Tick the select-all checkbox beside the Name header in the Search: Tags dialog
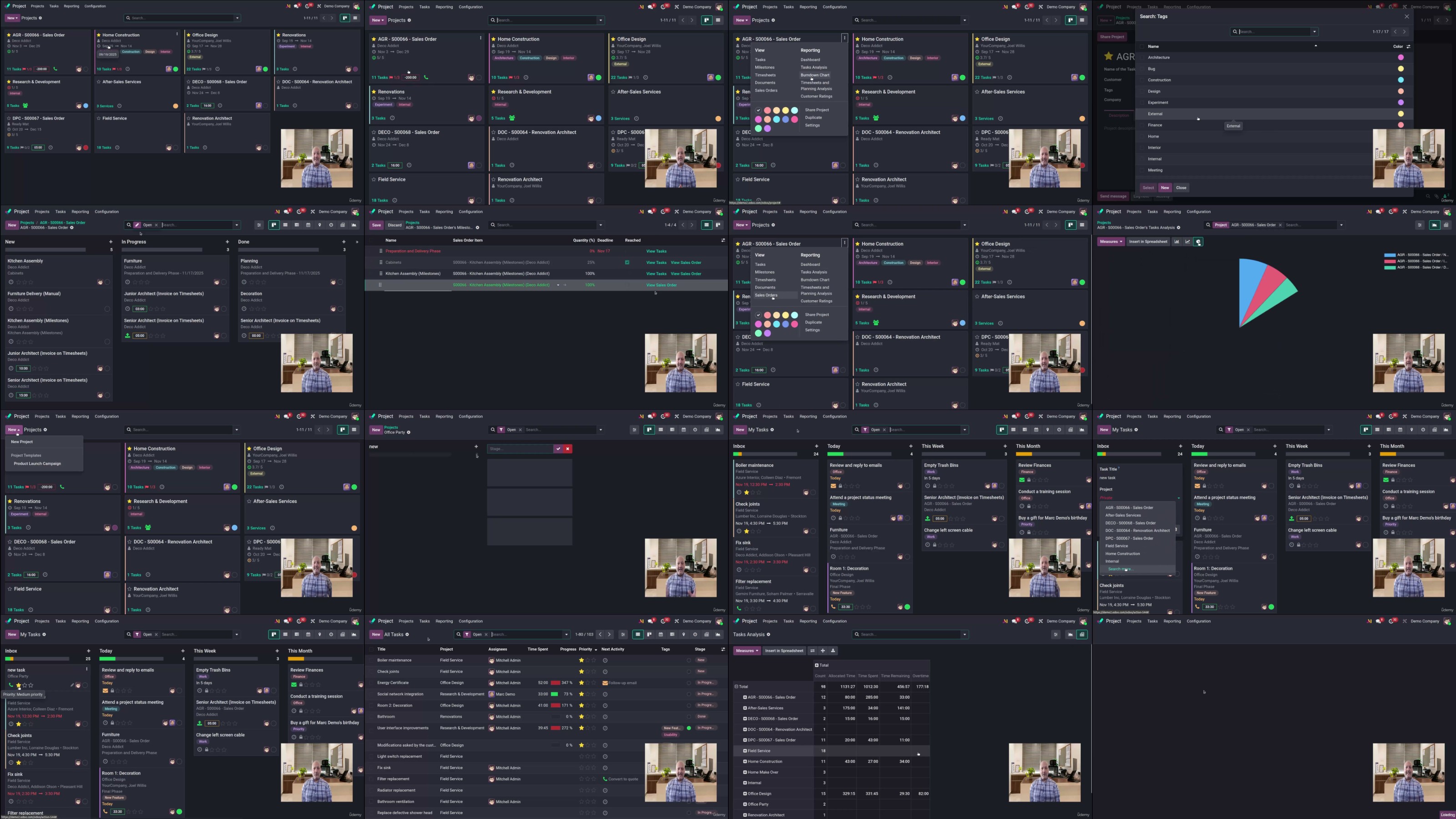This screenshot has width=1456, height=819. tap(1142, 46)
